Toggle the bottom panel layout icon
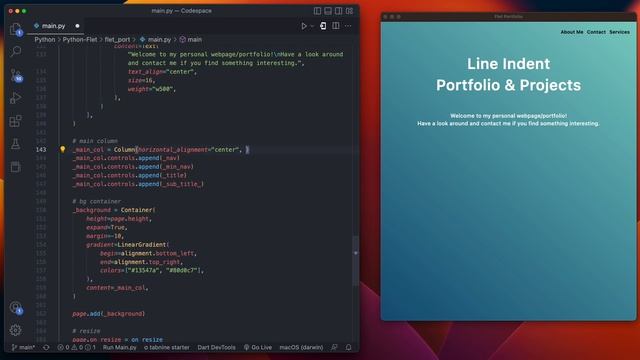 tap(328, 11)
